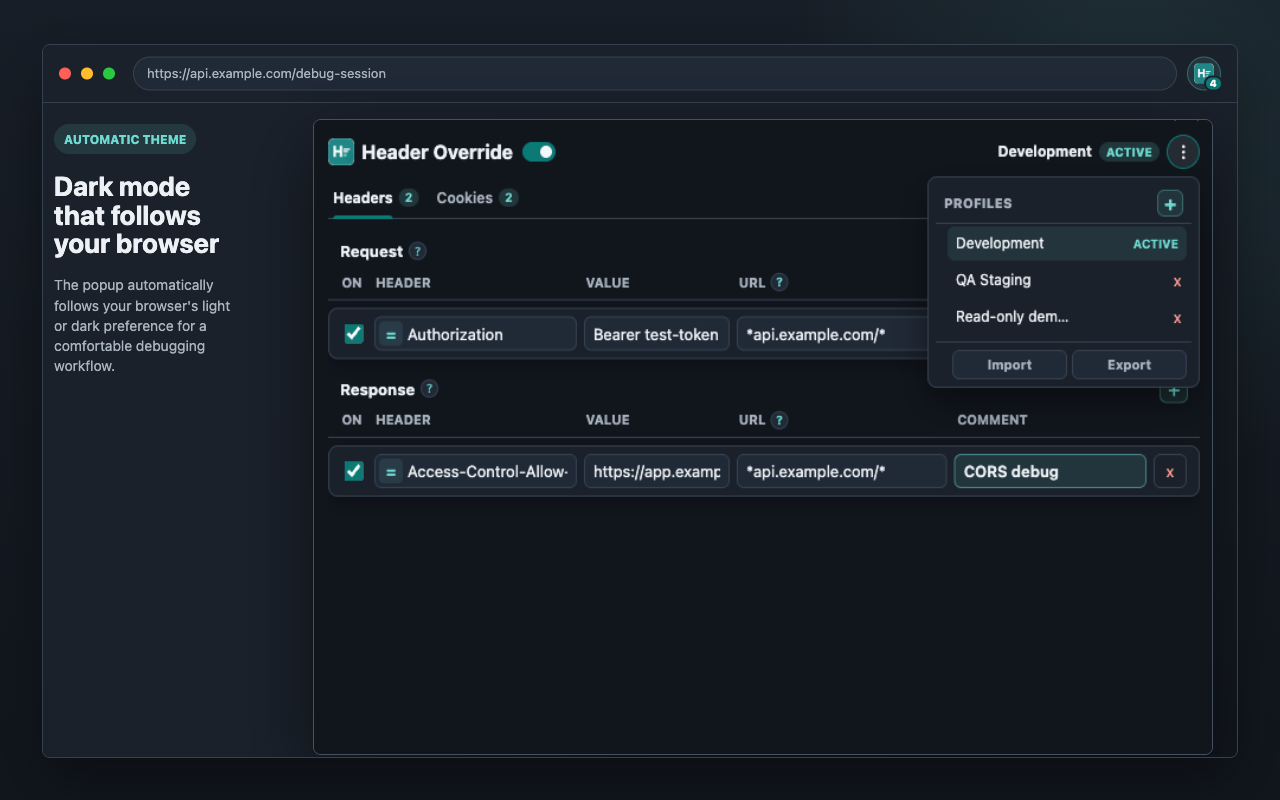Add a new profile with plus button
This screenshot has height=800, width=1280.
[x=1170, y=203]
